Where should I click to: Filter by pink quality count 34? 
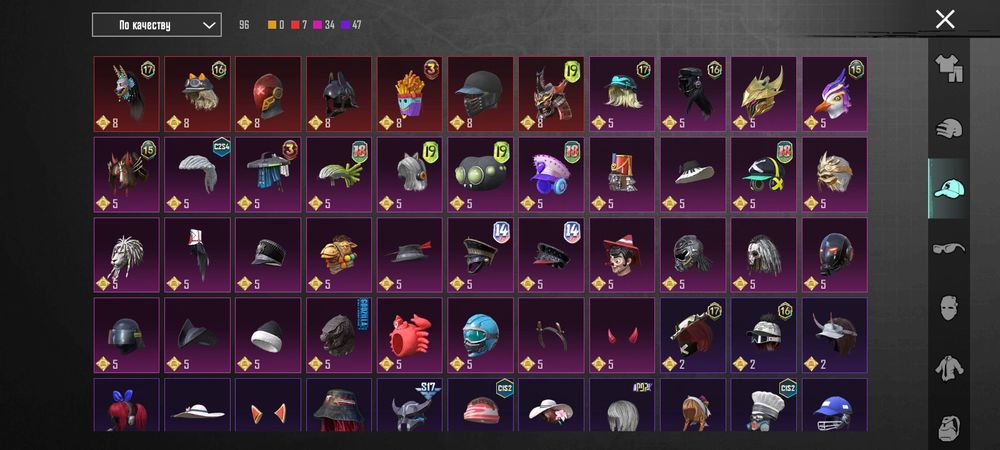[x=324, y=25]
